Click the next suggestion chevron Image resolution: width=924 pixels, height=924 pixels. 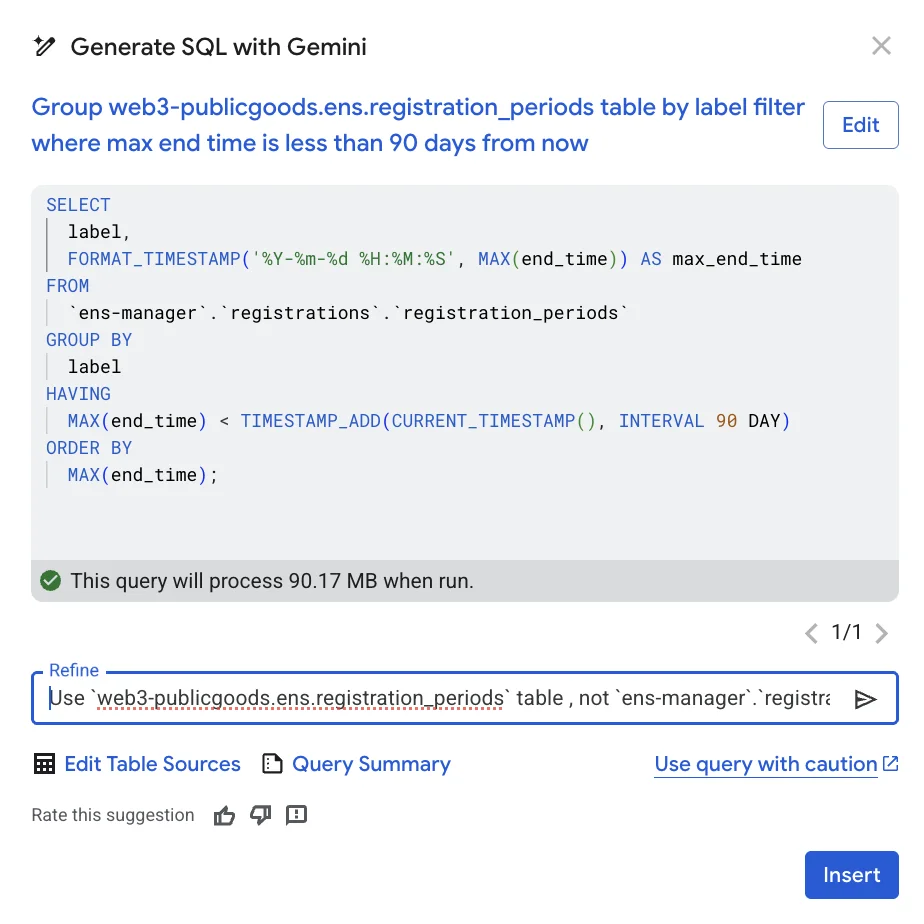point(881,633)
